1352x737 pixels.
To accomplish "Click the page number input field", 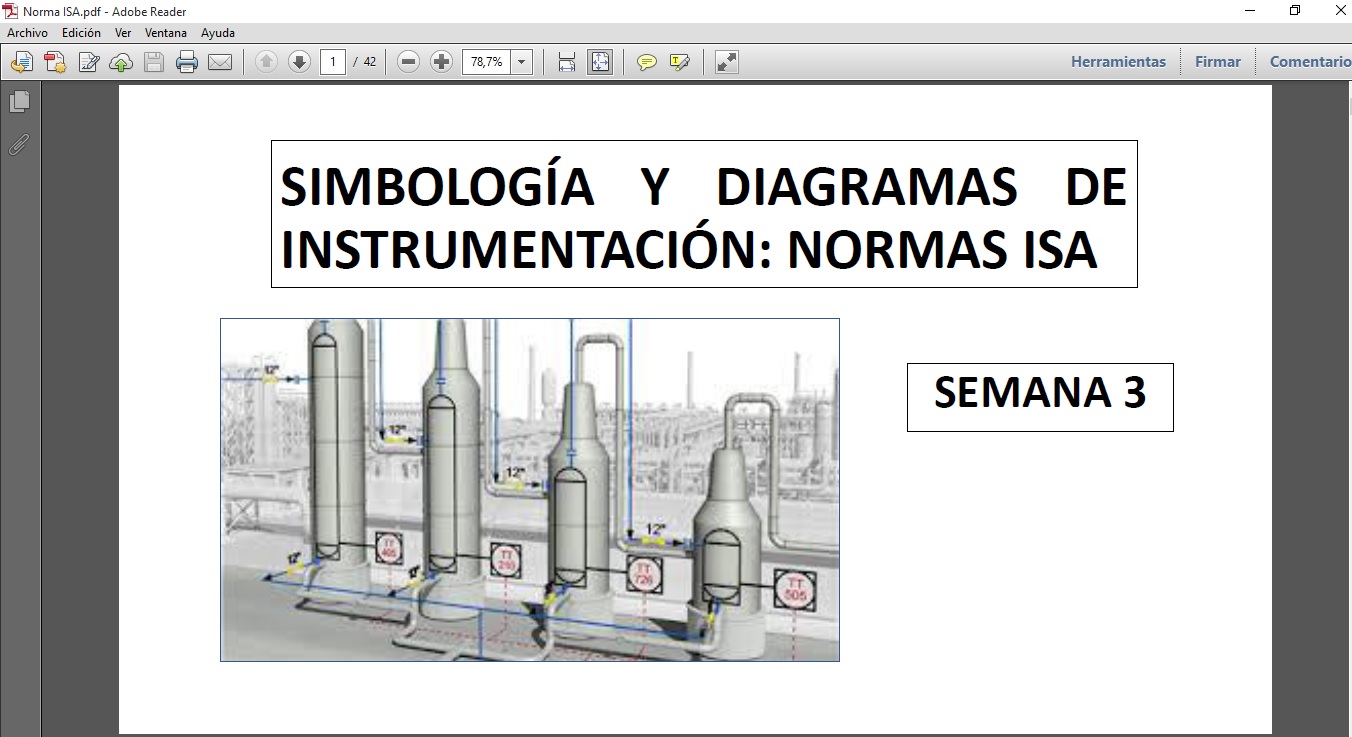I will pos(333,62).
